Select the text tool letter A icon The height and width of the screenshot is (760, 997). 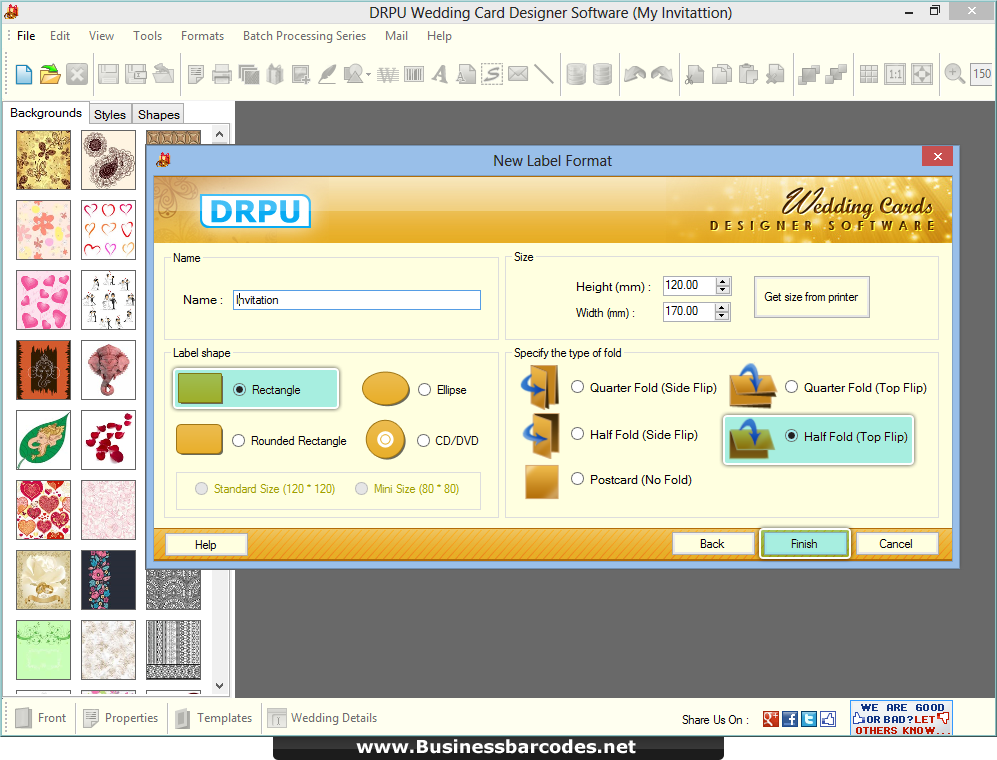439,74
